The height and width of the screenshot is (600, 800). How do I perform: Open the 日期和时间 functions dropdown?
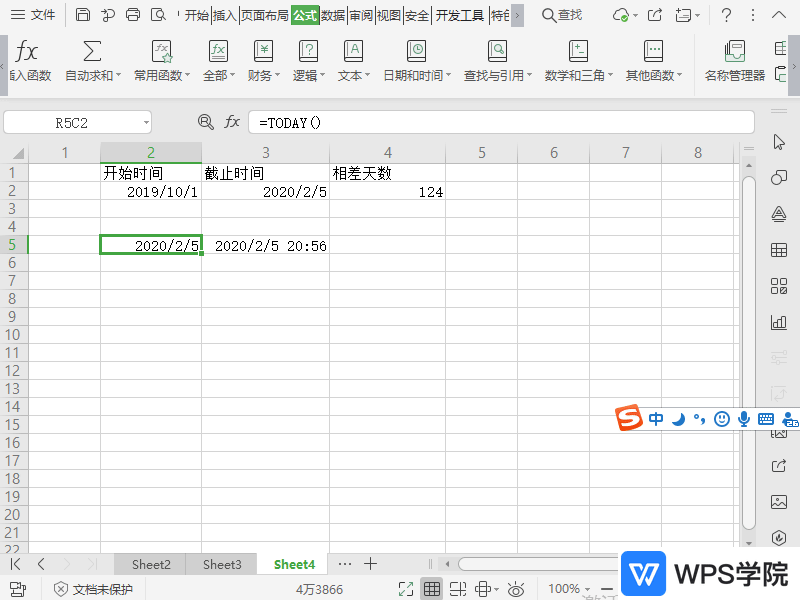417,61
